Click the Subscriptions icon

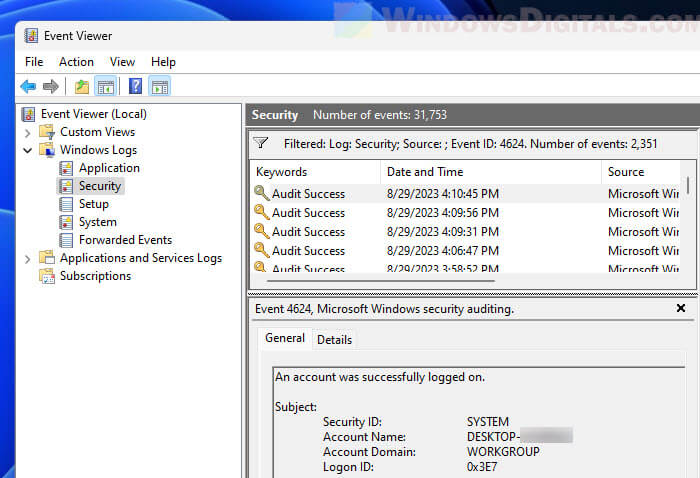(47, 276)
